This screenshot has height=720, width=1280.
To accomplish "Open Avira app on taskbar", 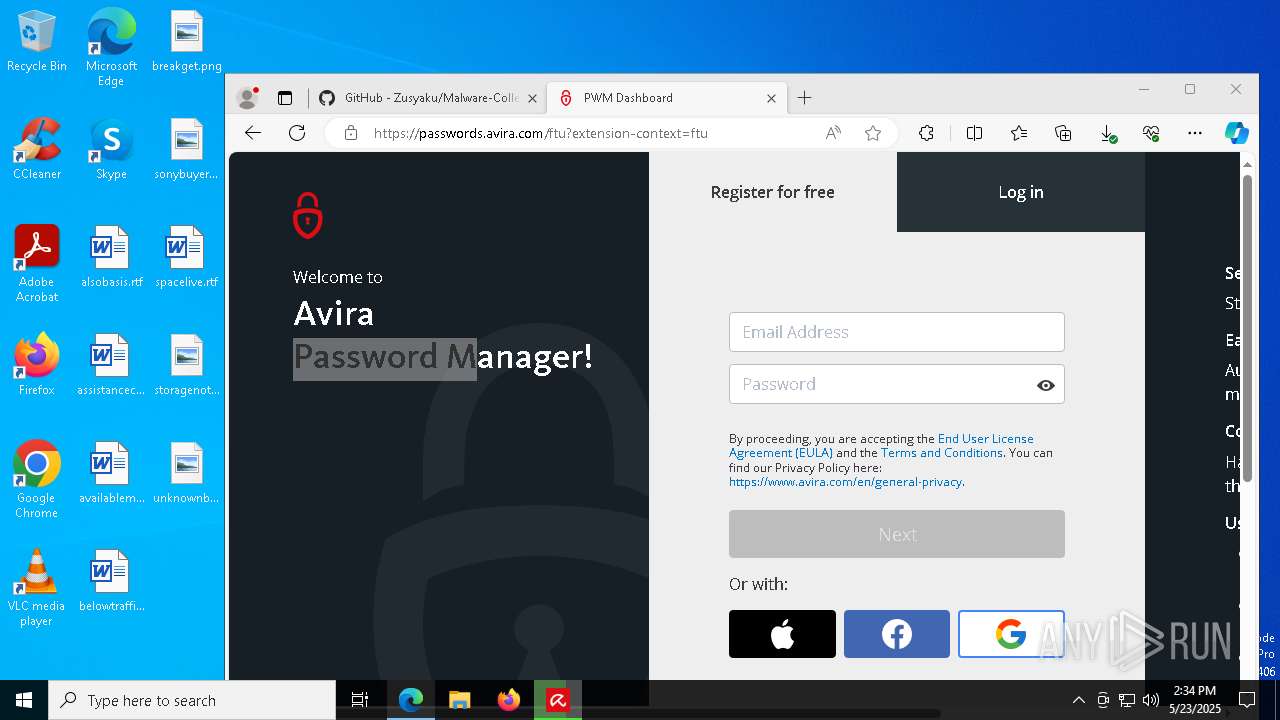I will (558, 700).
